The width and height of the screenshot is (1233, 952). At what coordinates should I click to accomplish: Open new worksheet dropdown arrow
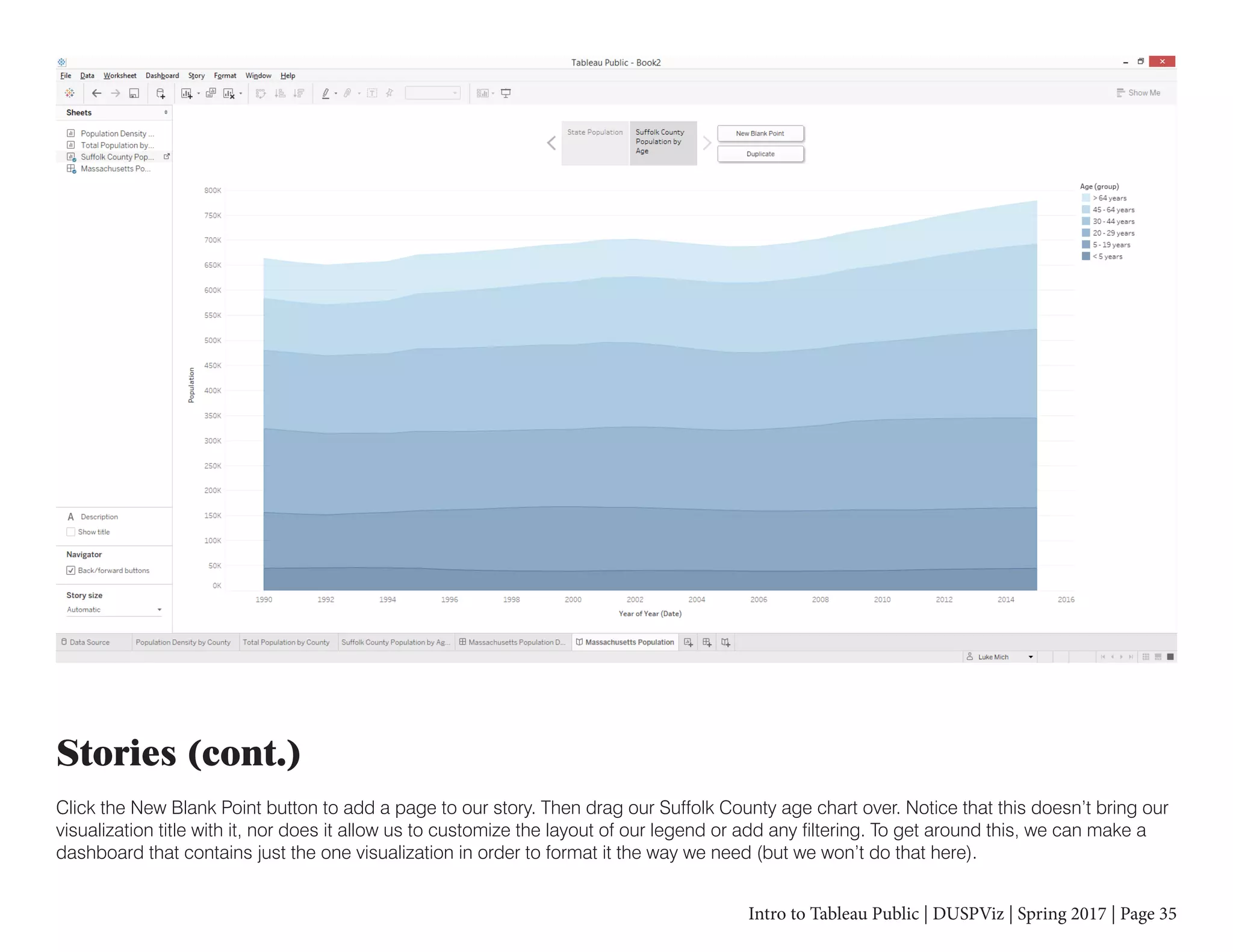point(199,94)
